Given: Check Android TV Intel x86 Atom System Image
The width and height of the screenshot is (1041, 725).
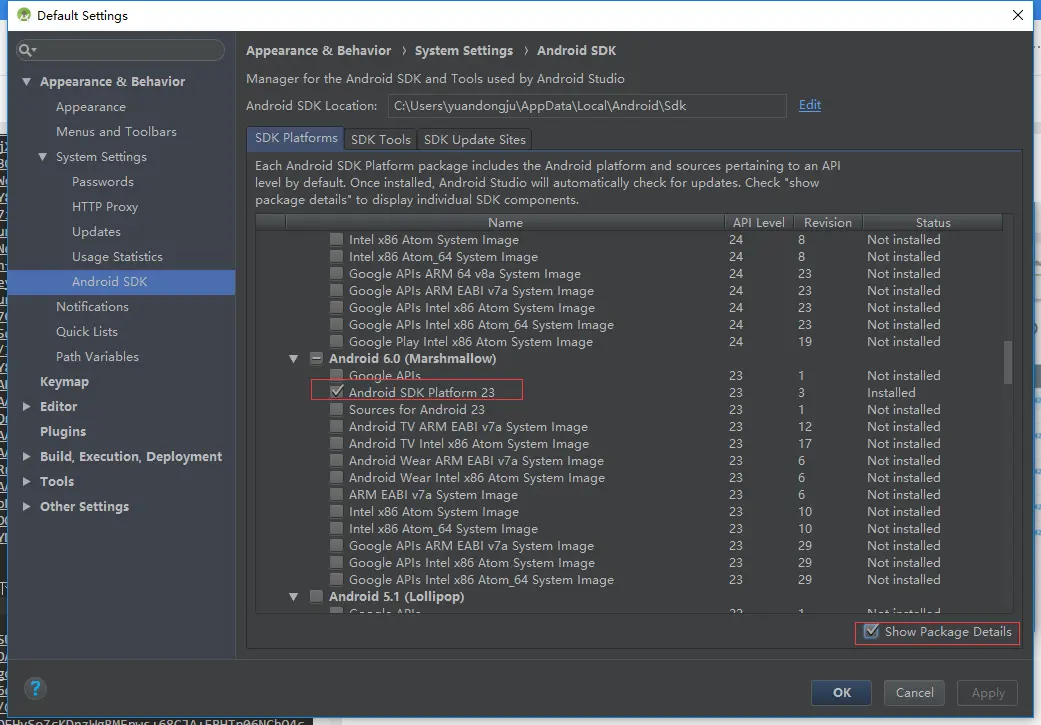Looking at the screenshot, I should 337,443.
